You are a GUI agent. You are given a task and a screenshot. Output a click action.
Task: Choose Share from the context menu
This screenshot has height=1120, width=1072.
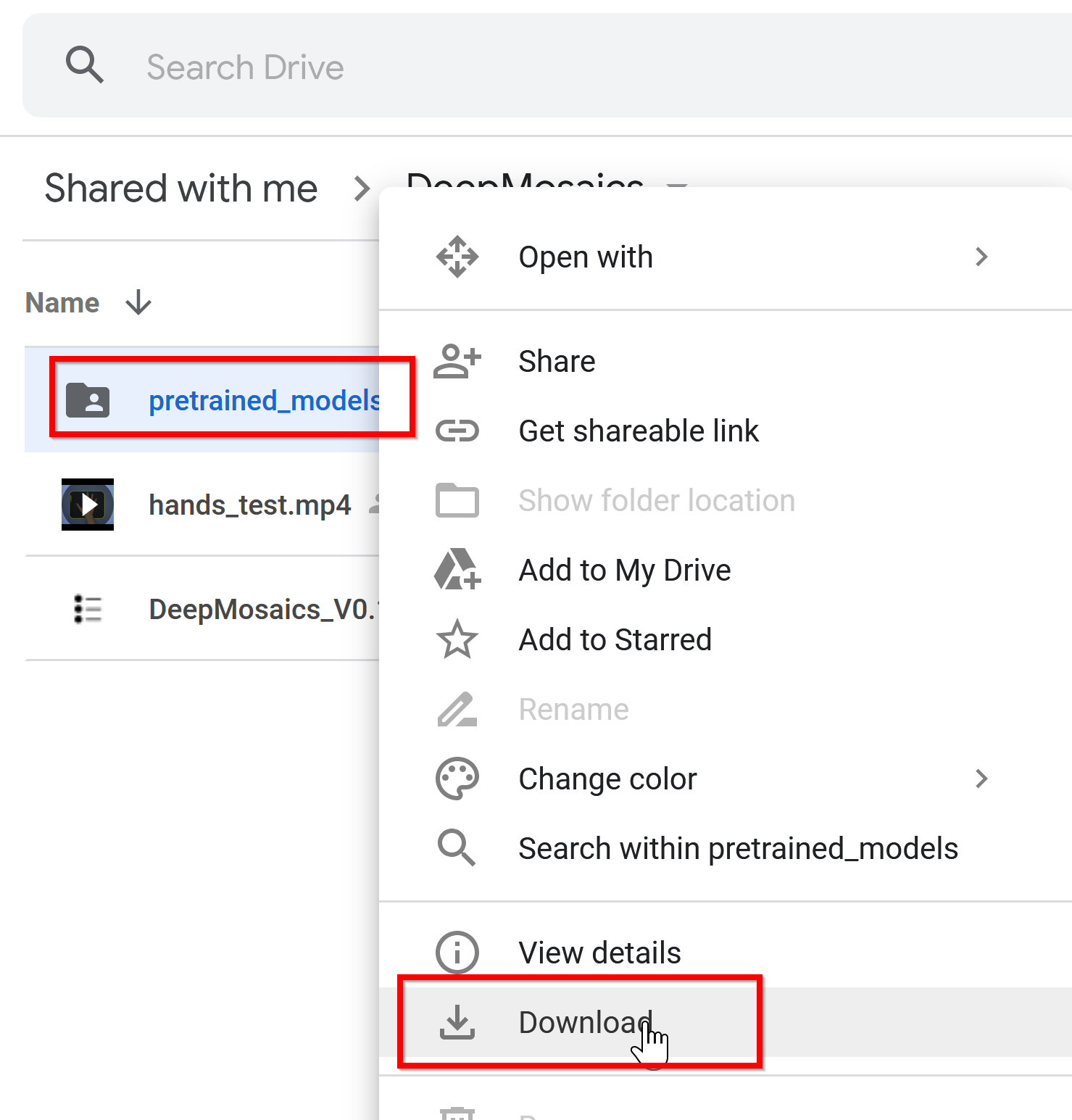[557, 361]
